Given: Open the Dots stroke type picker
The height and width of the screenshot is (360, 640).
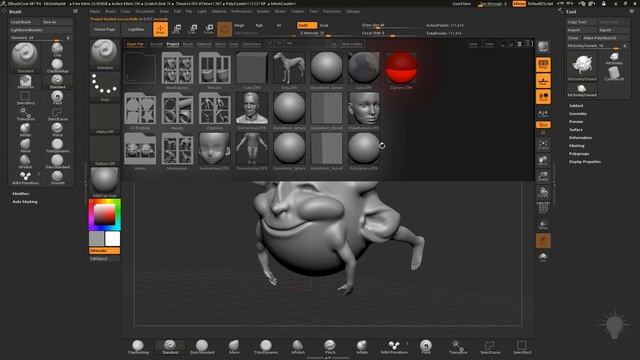Looking at the screenshot, I should [104, 87].
